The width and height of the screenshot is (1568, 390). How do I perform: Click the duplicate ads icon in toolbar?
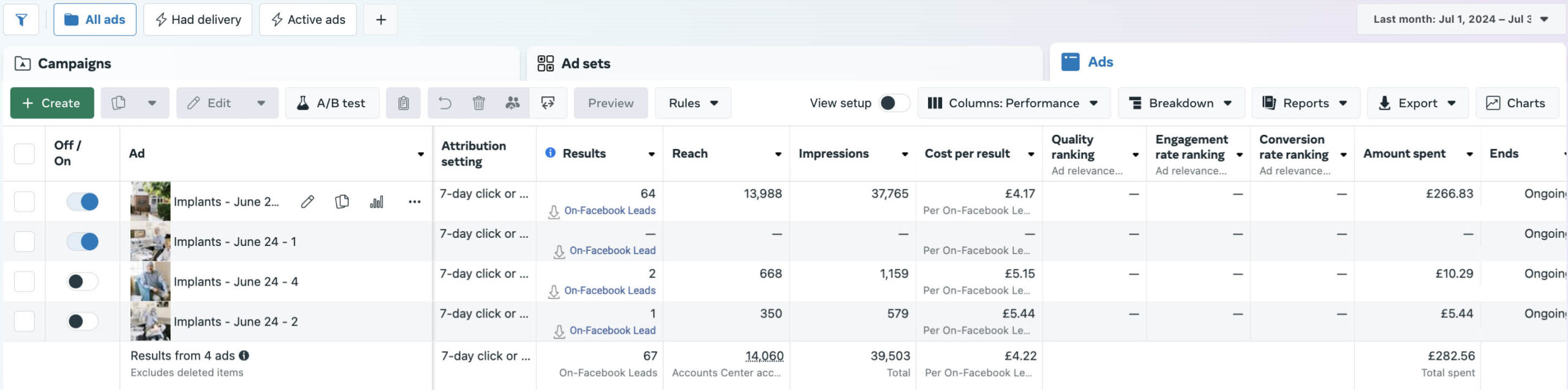click(119, 103)
